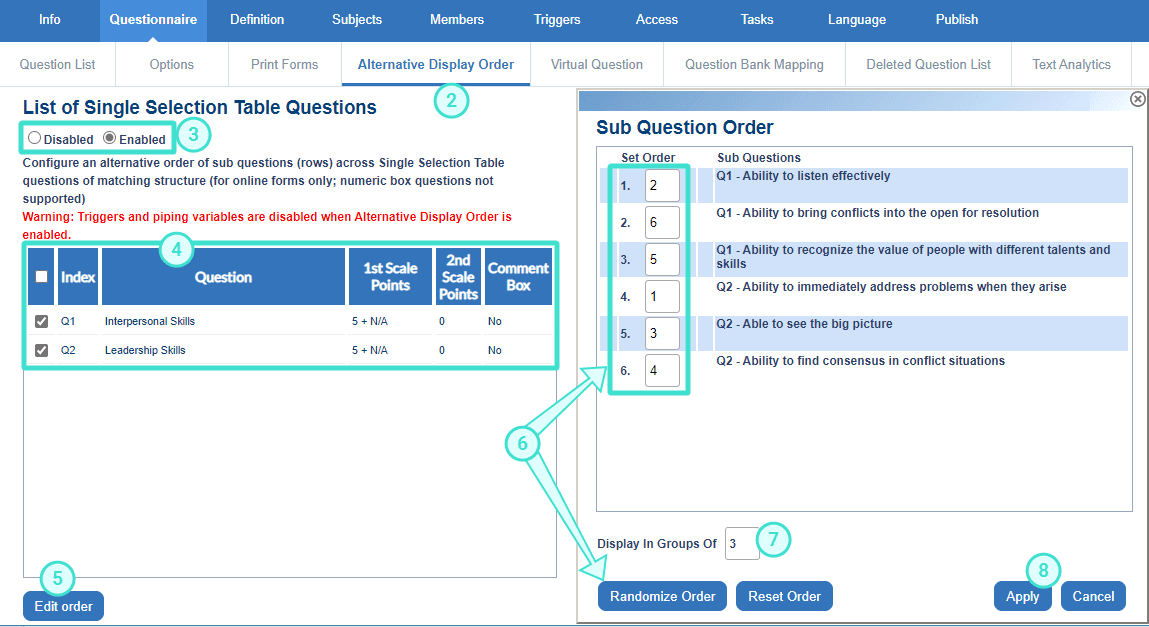Click the Reset Order button
Screen dimensions: 1149x627
pos(784,597)
